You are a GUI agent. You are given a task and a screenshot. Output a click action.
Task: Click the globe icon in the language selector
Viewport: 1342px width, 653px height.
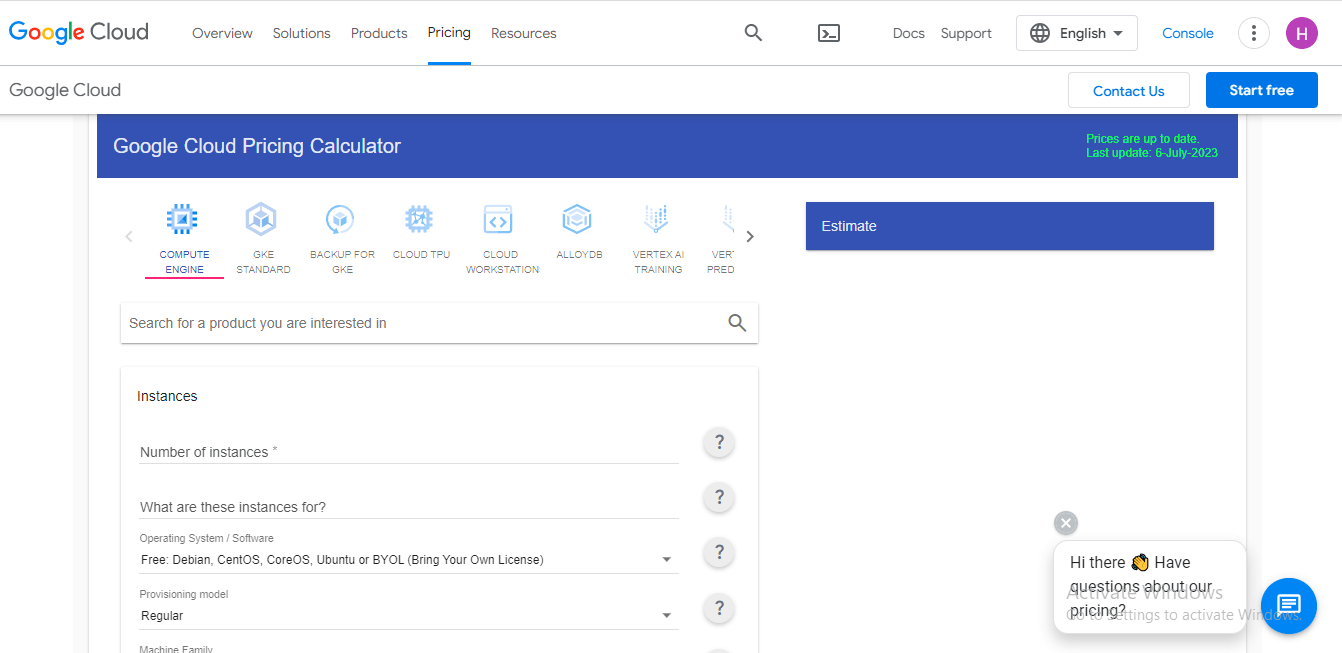(x=1040, y=33)
